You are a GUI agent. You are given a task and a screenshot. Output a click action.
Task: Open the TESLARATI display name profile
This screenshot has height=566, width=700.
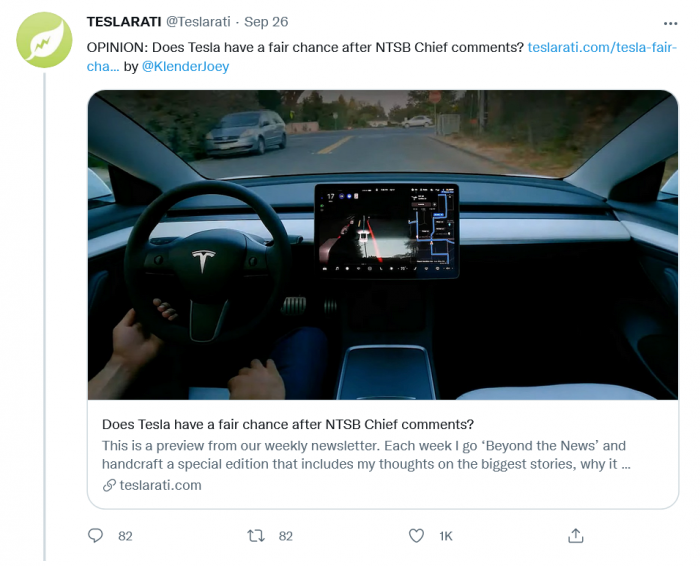(x=123, y=21)
